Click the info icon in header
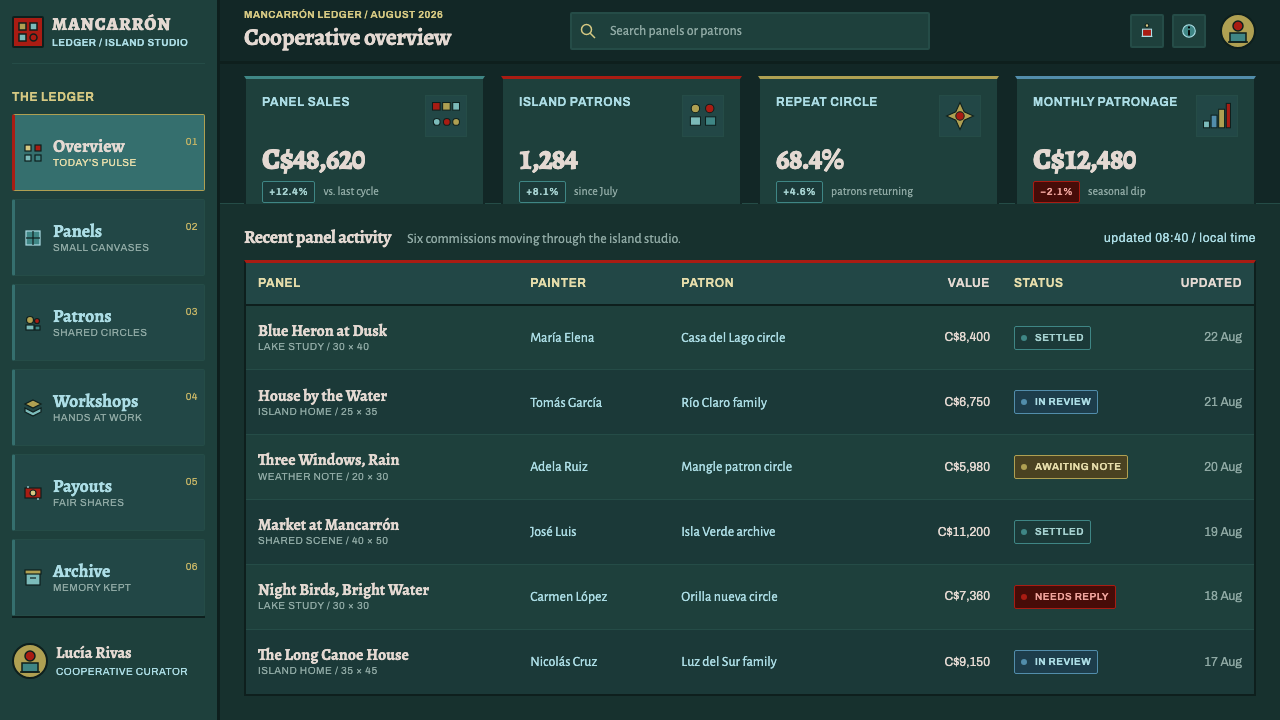Screen dimensions: 1280x720 tap(1189, 31)
